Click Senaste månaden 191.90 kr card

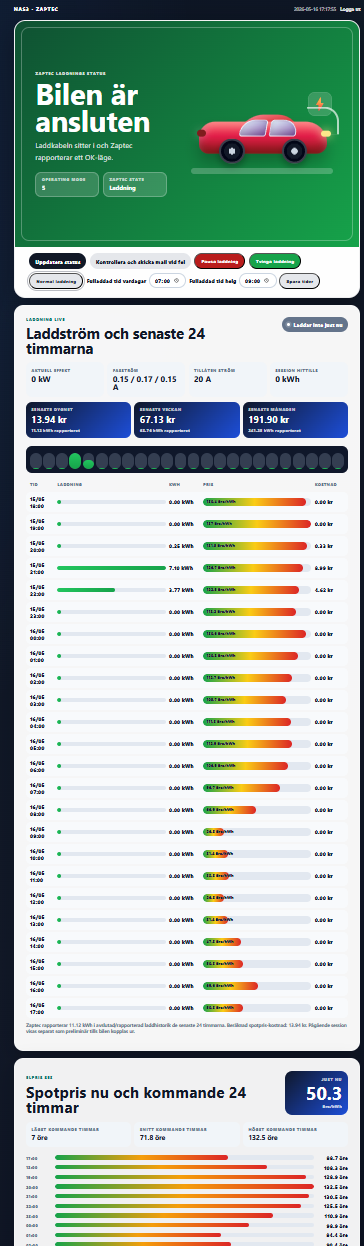295,421
